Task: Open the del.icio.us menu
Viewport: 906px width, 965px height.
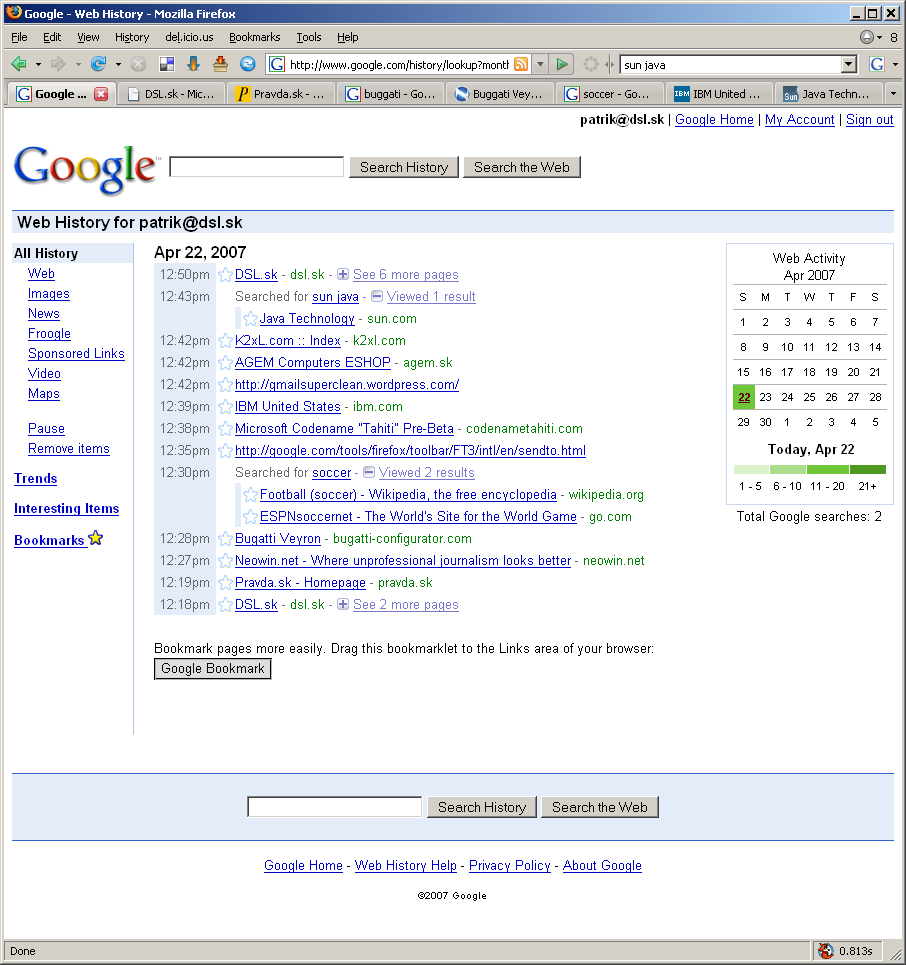Action: point(189,37)
